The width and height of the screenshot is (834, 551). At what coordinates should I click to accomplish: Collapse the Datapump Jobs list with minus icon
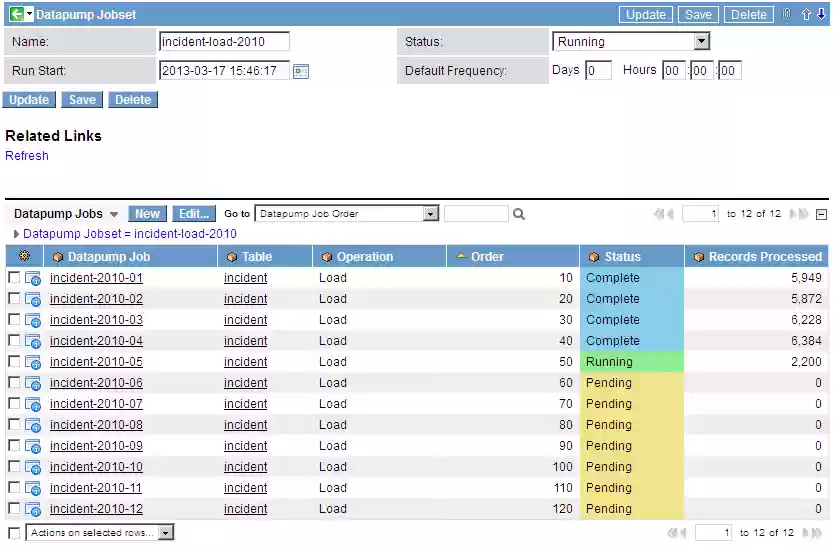[x=821, y=214]
